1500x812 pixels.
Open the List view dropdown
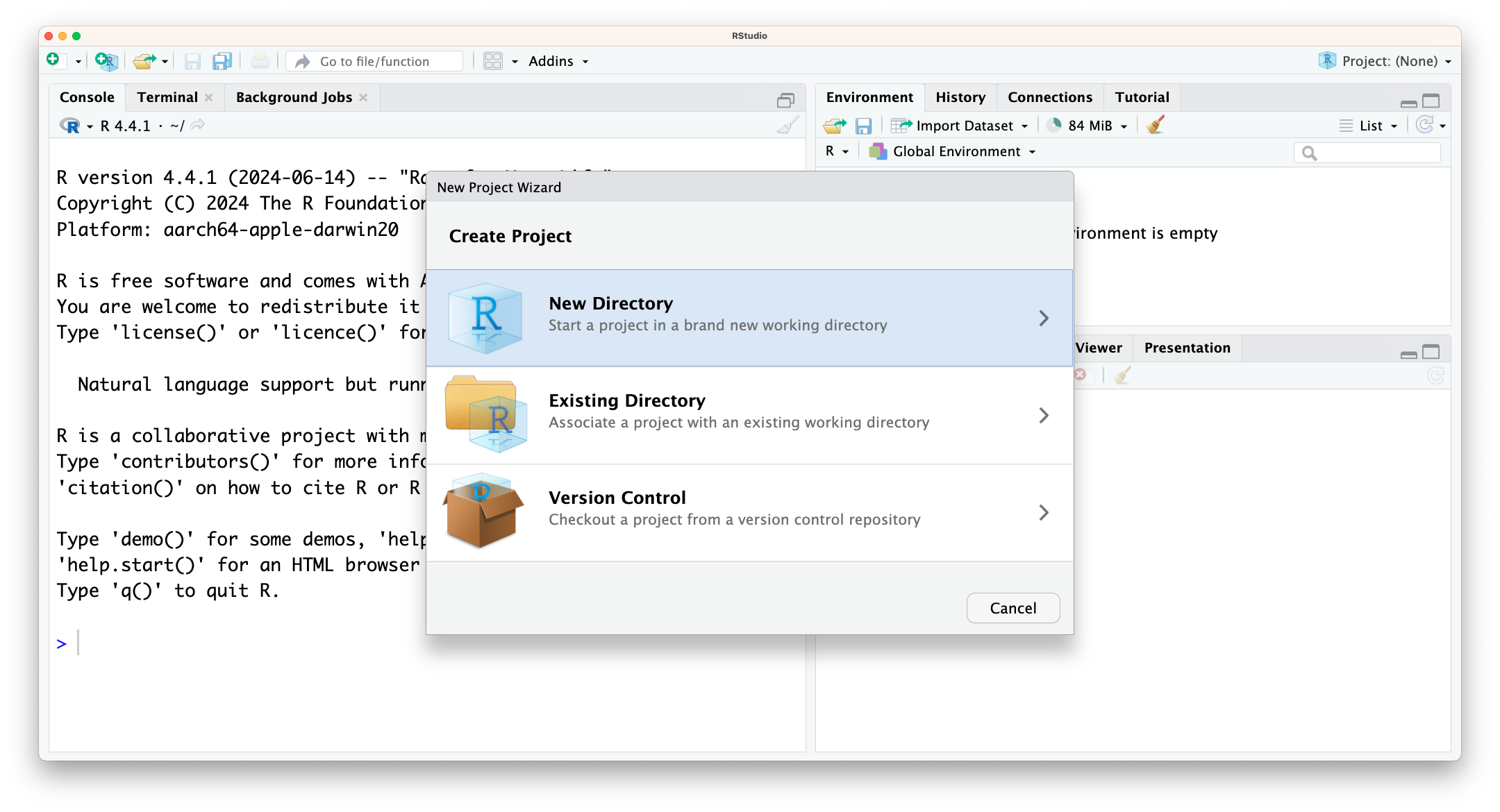point(1368,126)
